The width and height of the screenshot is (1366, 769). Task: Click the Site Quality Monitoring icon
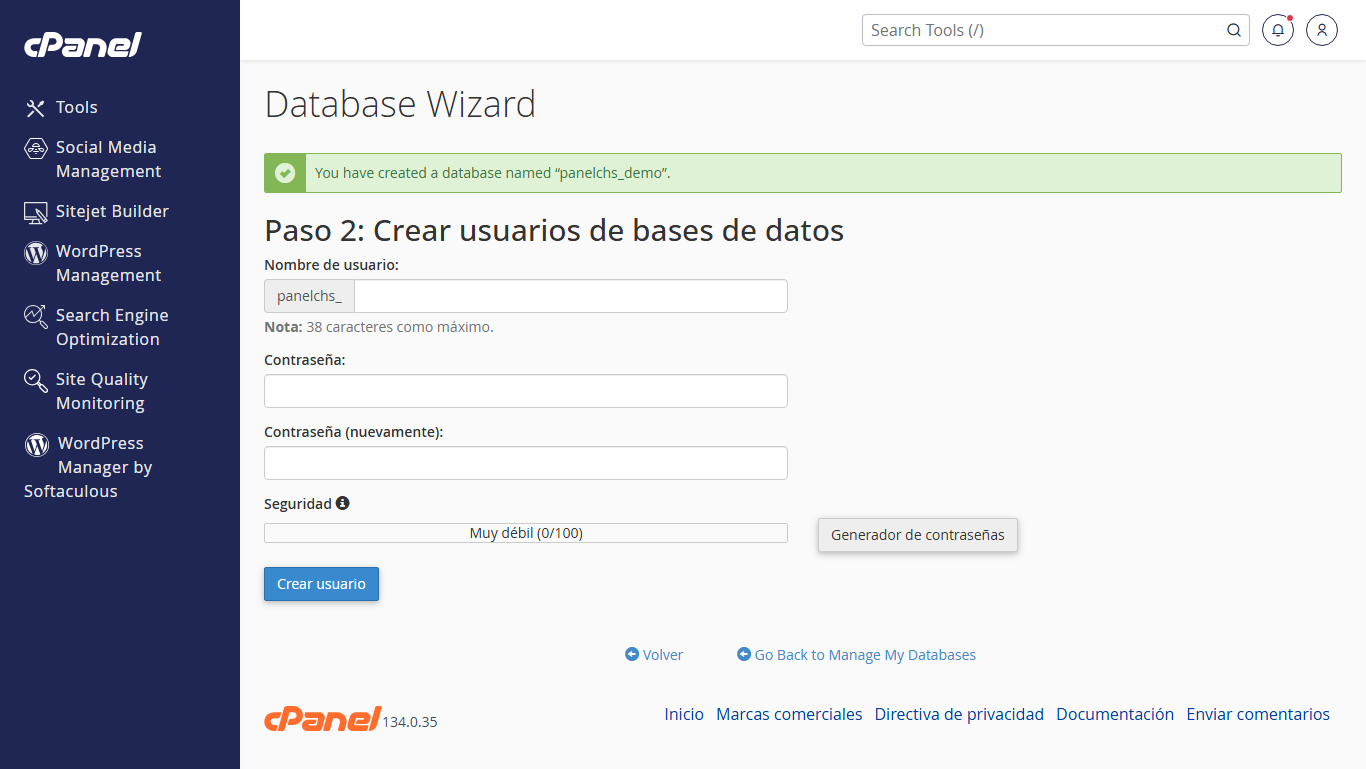pyautogui.click(x=36, y=380)
